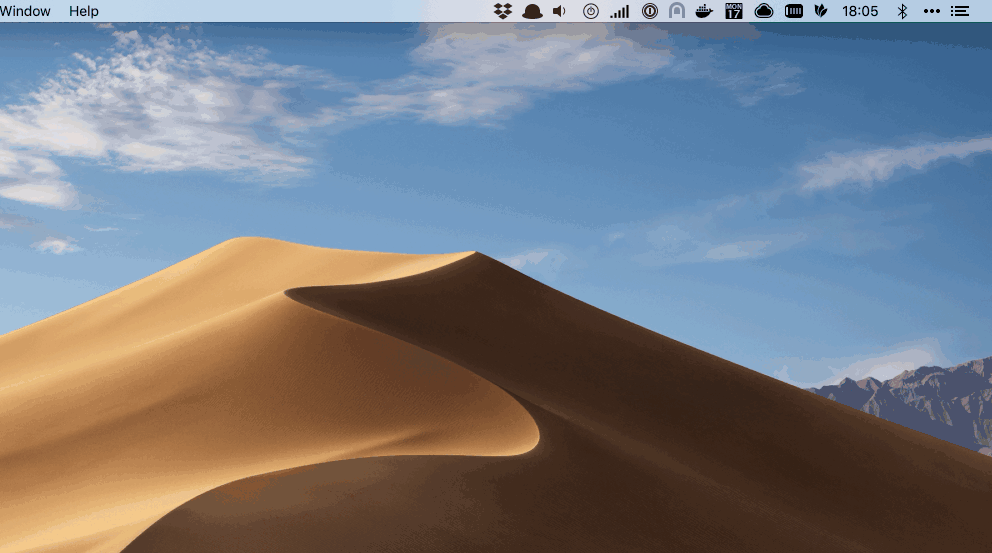Open the Docker whale menu
The image size is (992, 553).
704,11
